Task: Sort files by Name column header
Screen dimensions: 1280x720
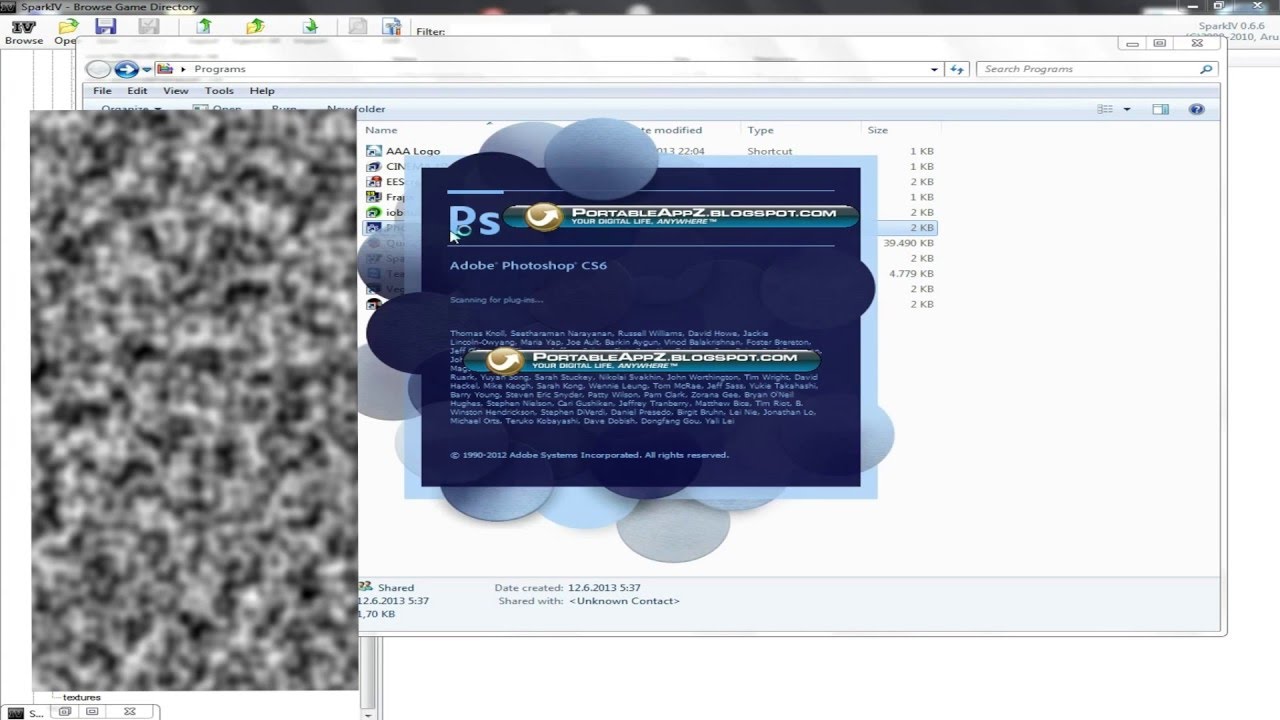Action: coord(381,130)
